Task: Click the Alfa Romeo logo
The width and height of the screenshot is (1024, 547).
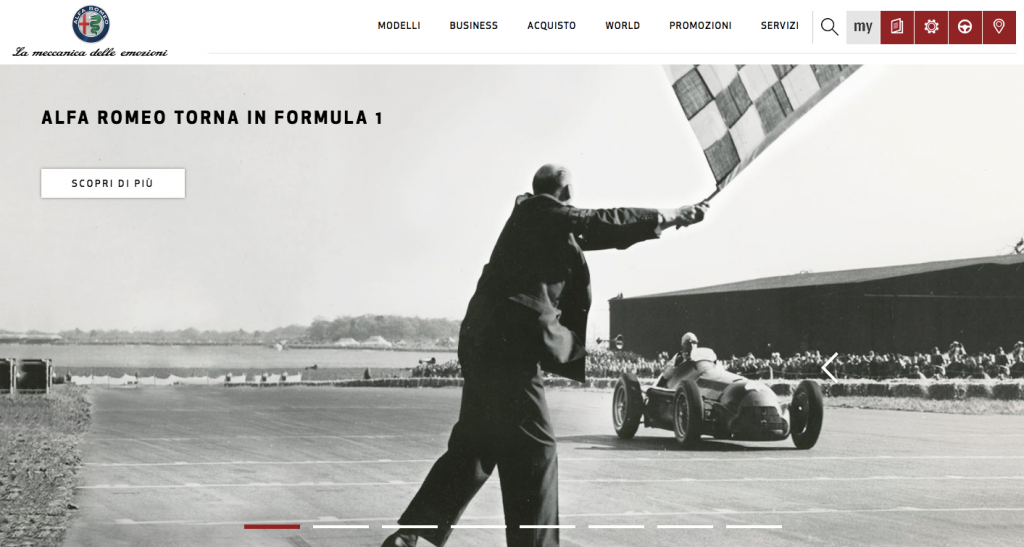Action: point(91,24)
